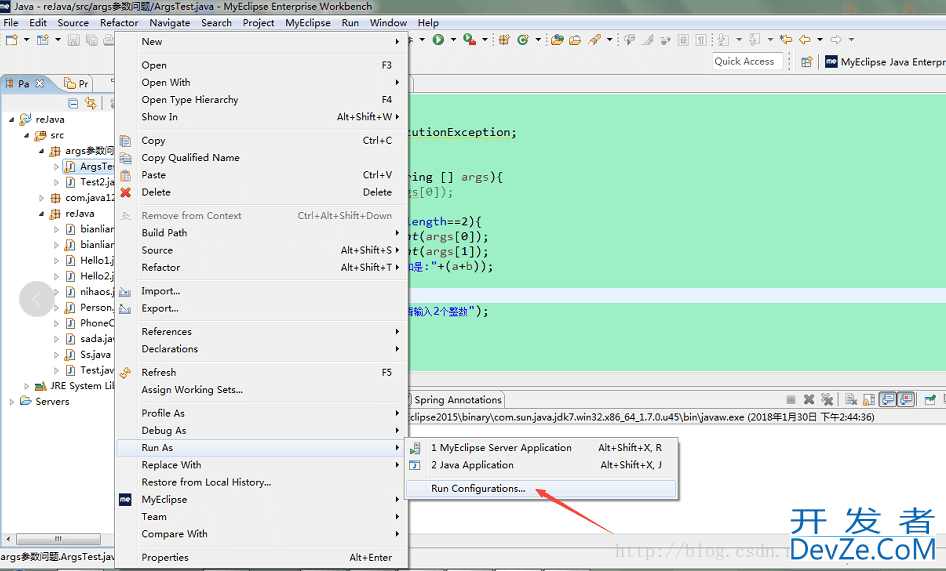Click the New Java Class toolbar icon
Viewport: 946px width, 571px height.
click(x=522, y=39)
